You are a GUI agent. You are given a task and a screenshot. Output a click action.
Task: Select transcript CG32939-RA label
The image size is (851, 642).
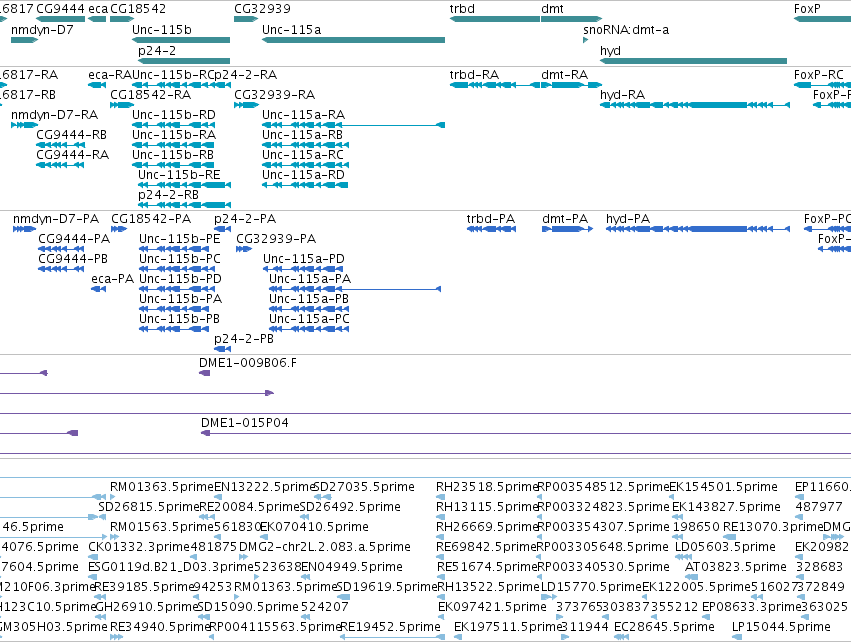coord(275,94)
